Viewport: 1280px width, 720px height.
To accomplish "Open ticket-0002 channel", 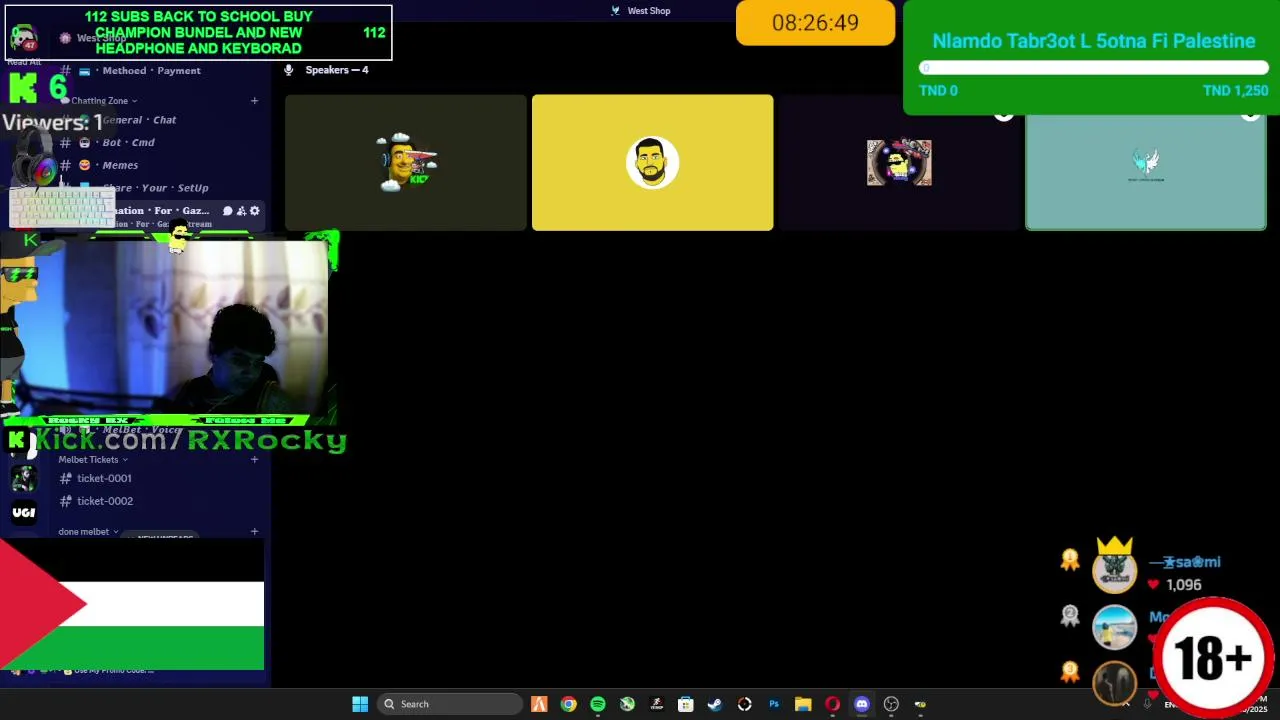I will [x=105, y=501].
